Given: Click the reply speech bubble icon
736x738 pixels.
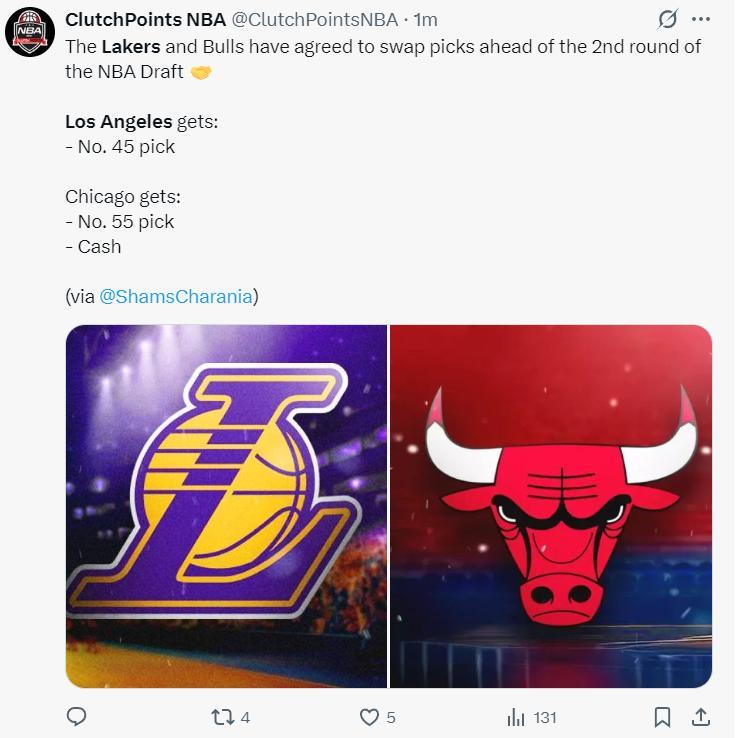Looking at the screenshot, I should click(x=76, y=717).
